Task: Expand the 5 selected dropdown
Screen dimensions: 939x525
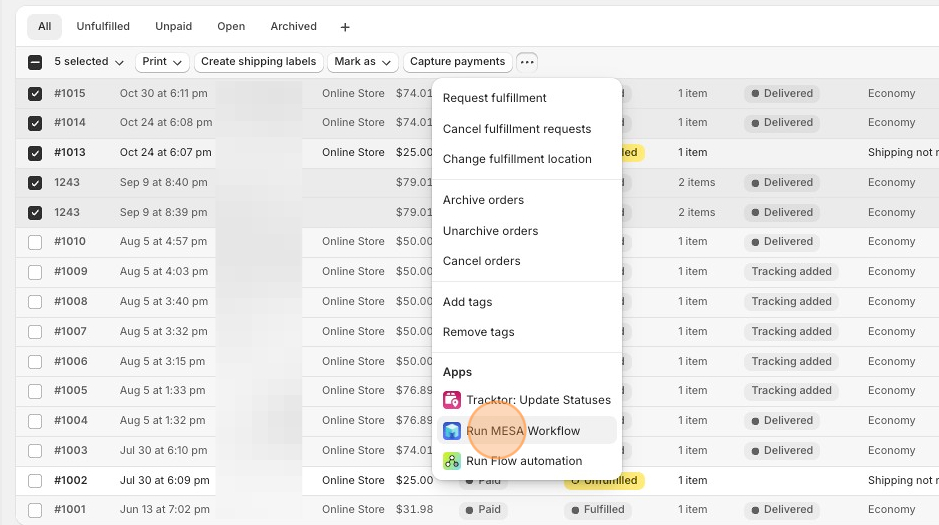Action: pyautogui.click(x=89, y=62)
